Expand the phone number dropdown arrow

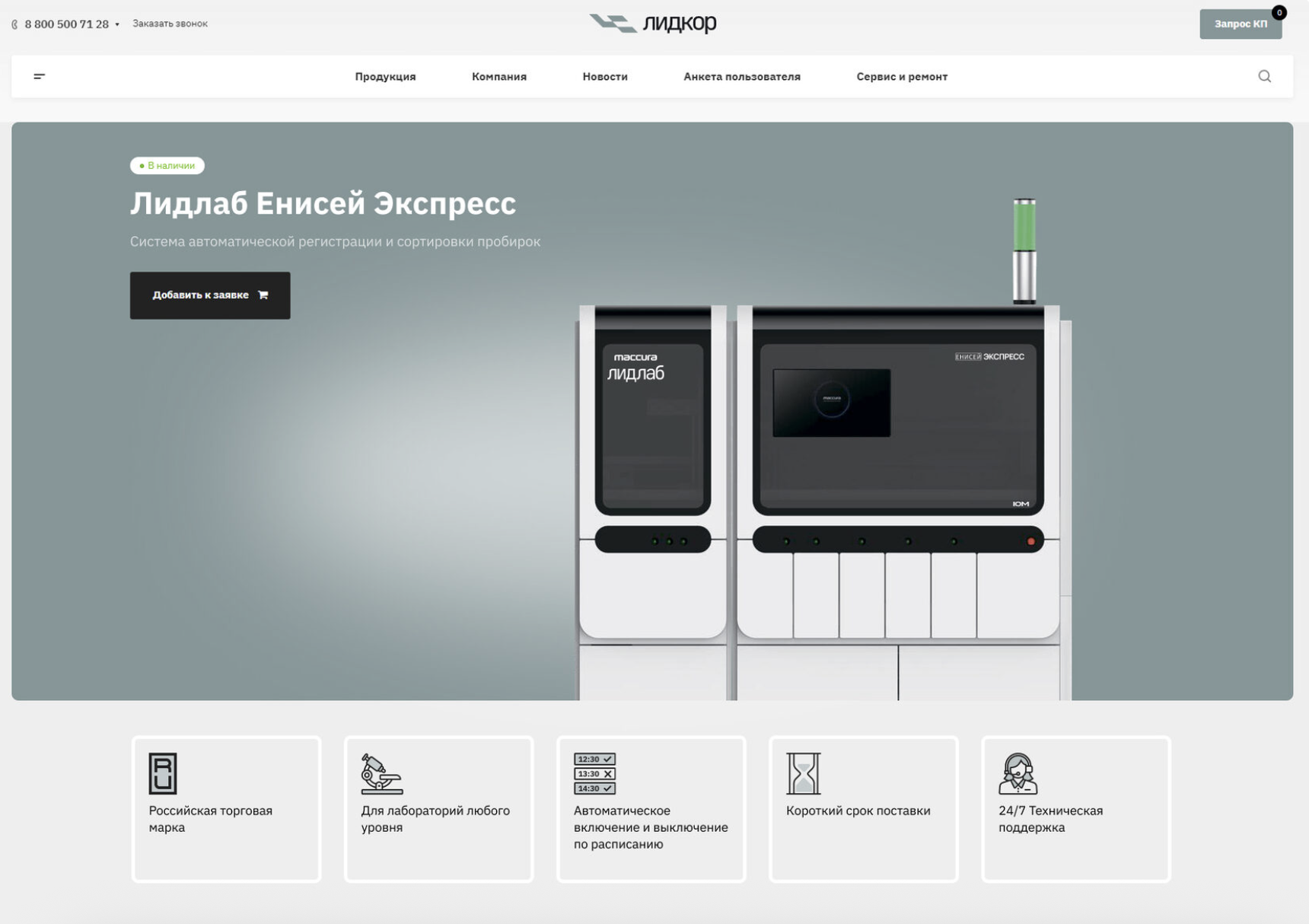(x=117, y=24)
